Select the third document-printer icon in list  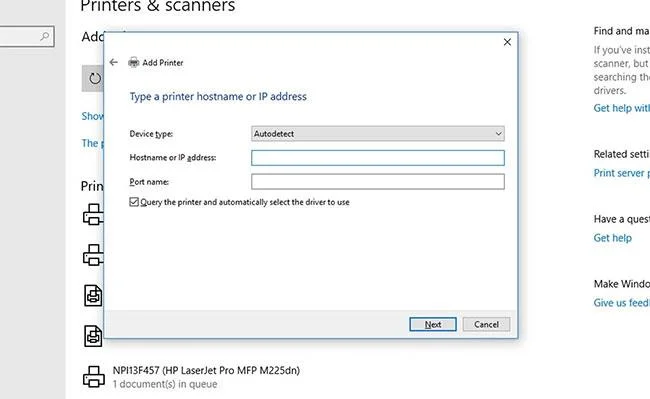pos(93,295)
